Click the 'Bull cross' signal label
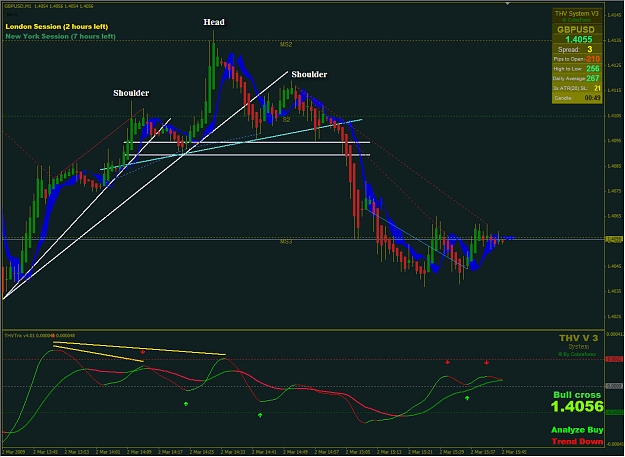 coord(577,395)
